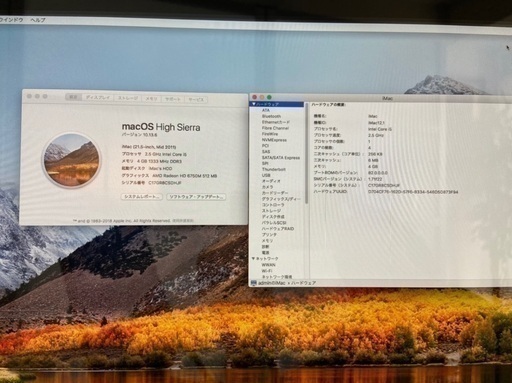
Task: Switch to the サポート tab
Action: (x=173, y=99)
